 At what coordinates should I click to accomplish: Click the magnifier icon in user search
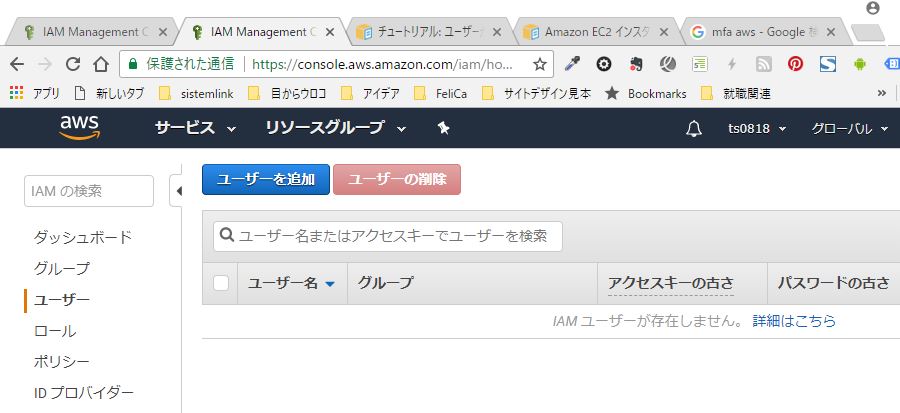click(227, 235)
